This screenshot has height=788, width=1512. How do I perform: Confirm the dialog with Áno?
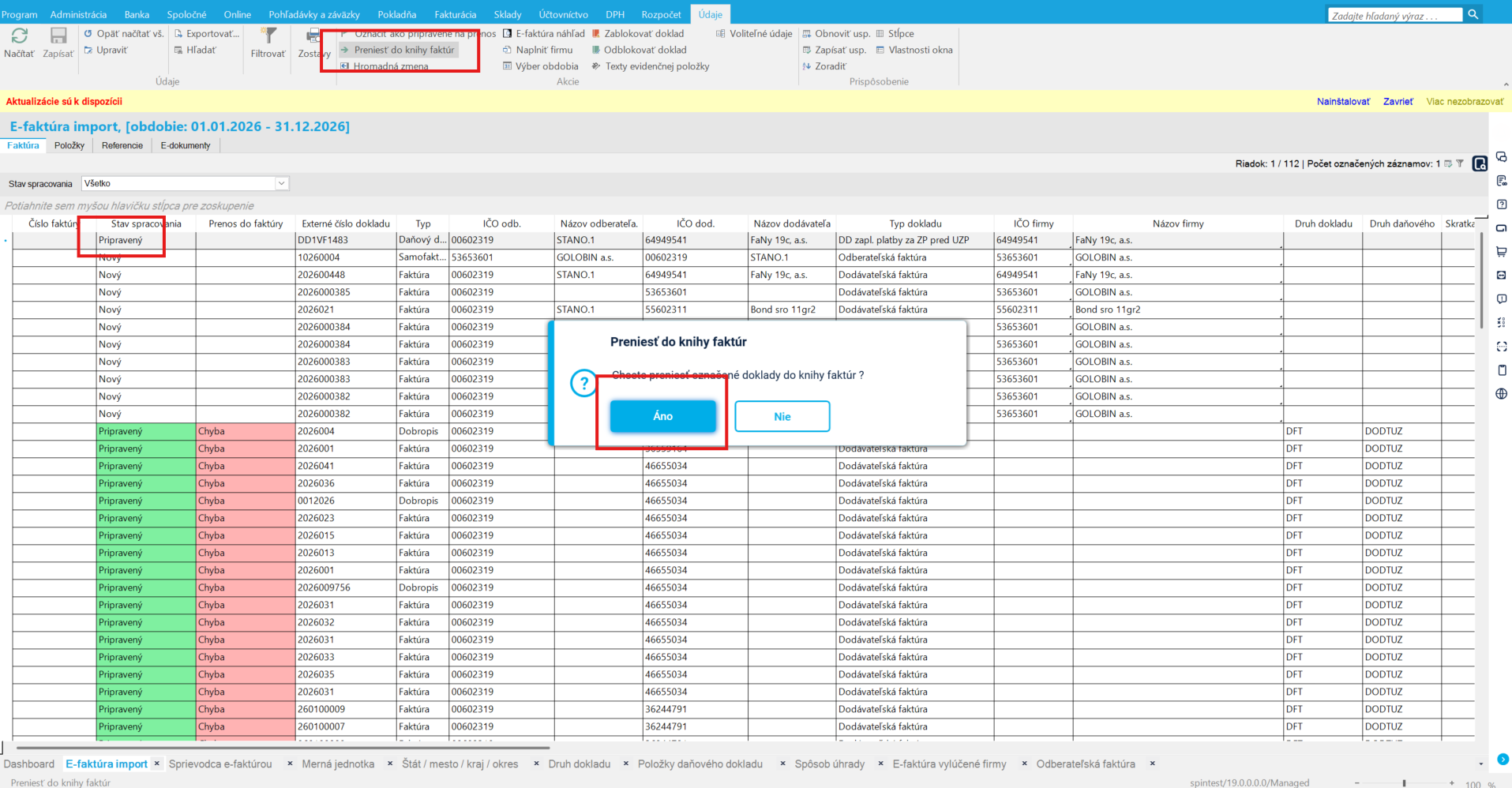pos(663,416)
